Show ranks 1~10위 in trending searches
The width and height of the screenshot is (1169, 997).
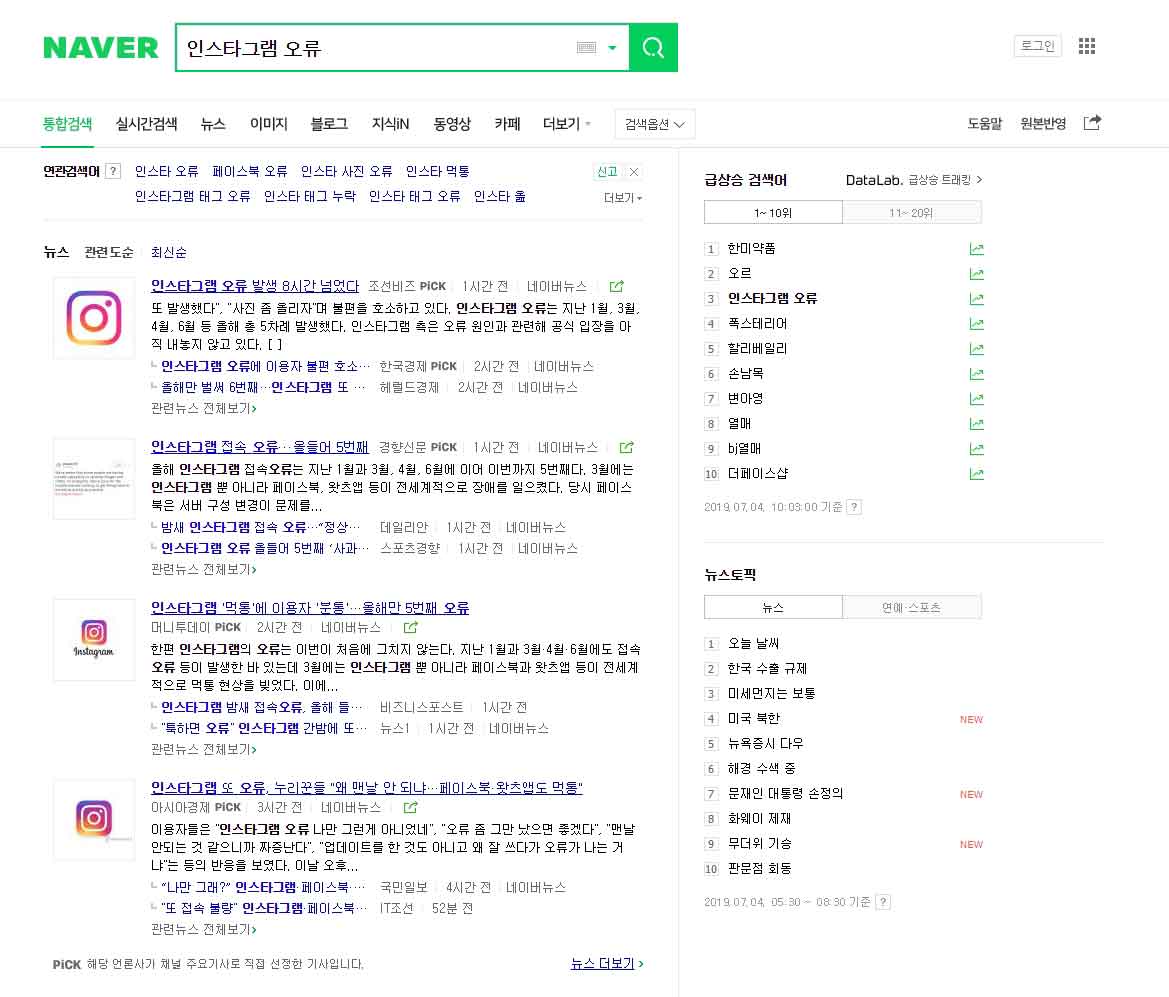pos(773,213)
